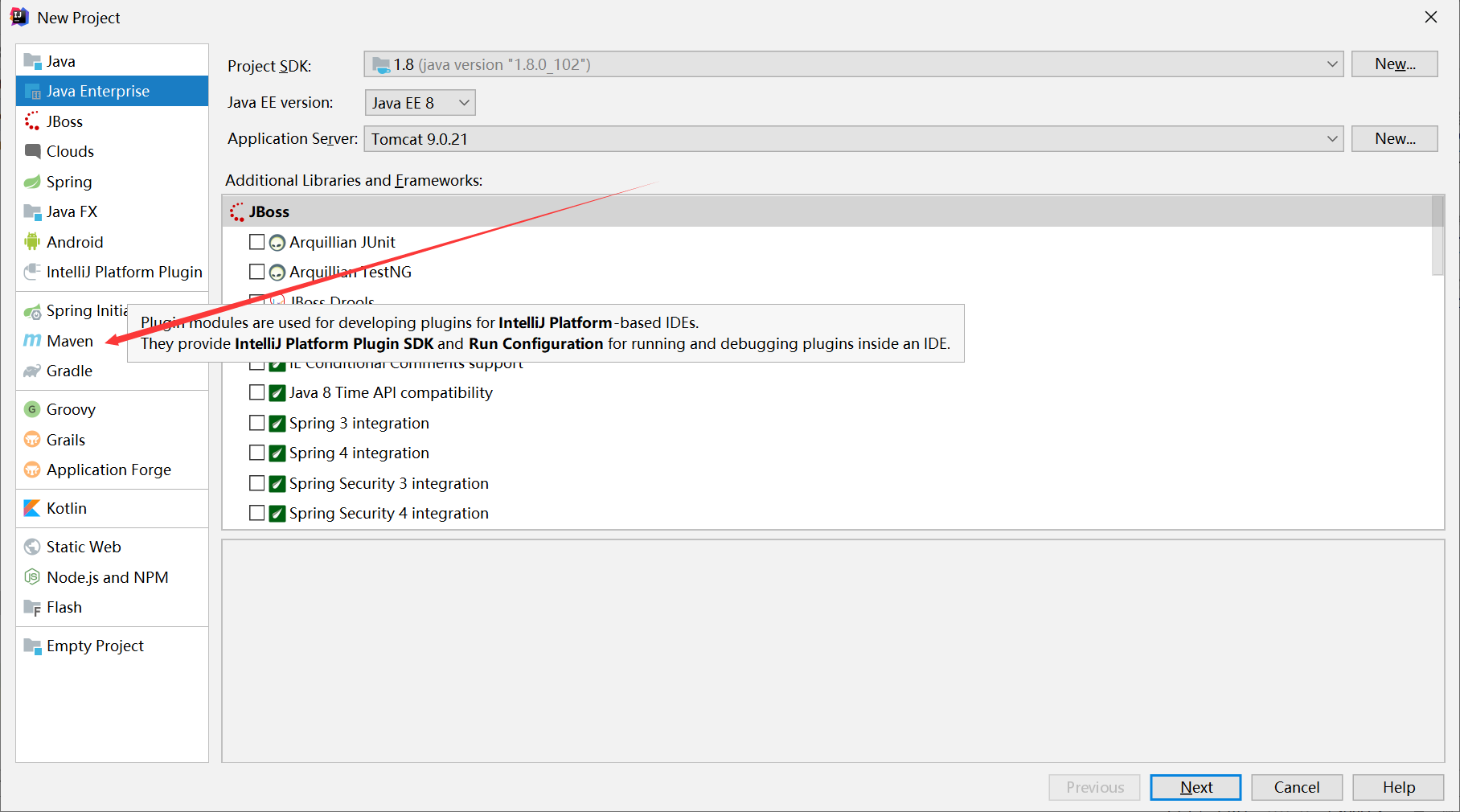
Task: Select the Java project type icon
Action: point(32,61)
